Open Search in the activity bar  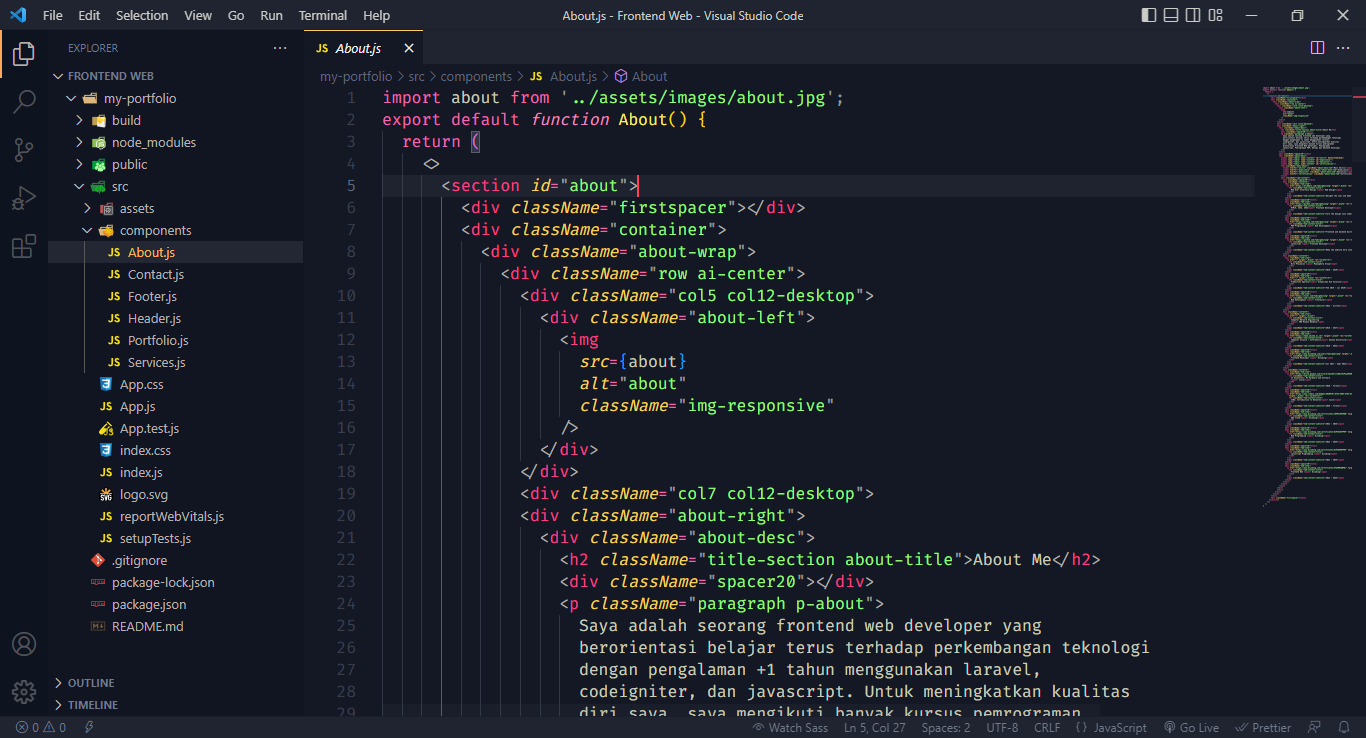[x=24, y=101]
